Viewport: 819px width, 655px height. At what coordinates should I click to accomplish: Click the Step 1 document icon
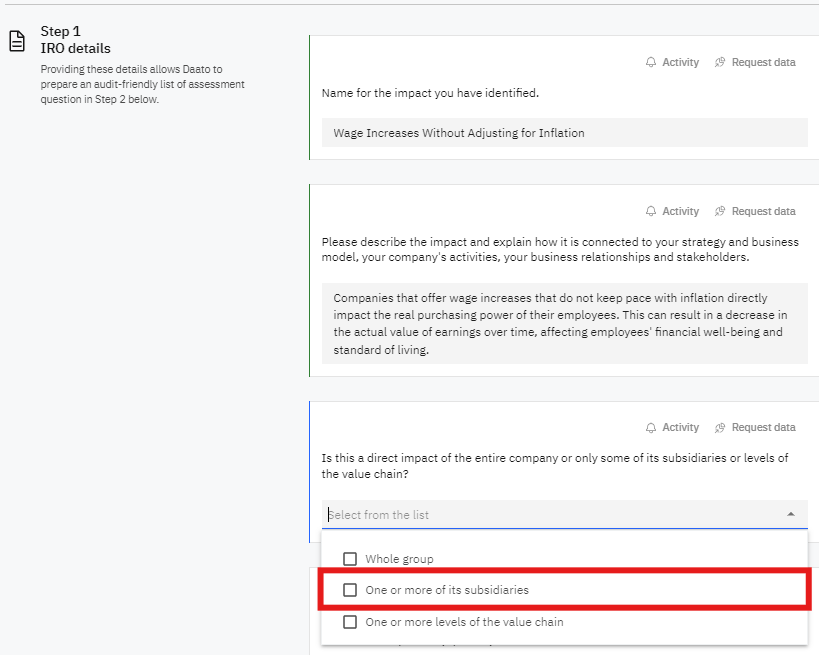tap(17, 41)
